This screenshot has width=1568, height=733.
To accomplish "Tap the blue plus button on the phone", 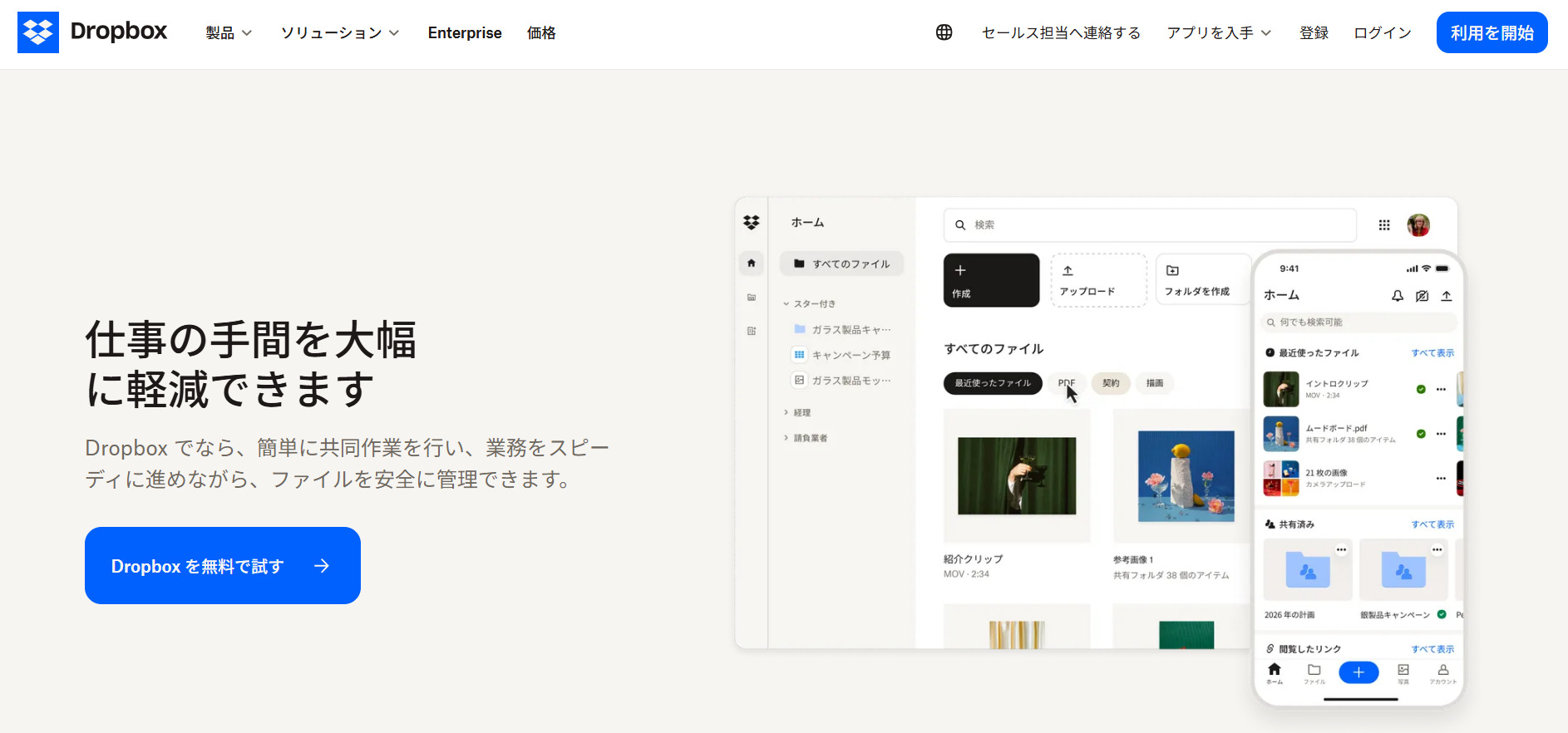I will click(x=1358, y=672).
